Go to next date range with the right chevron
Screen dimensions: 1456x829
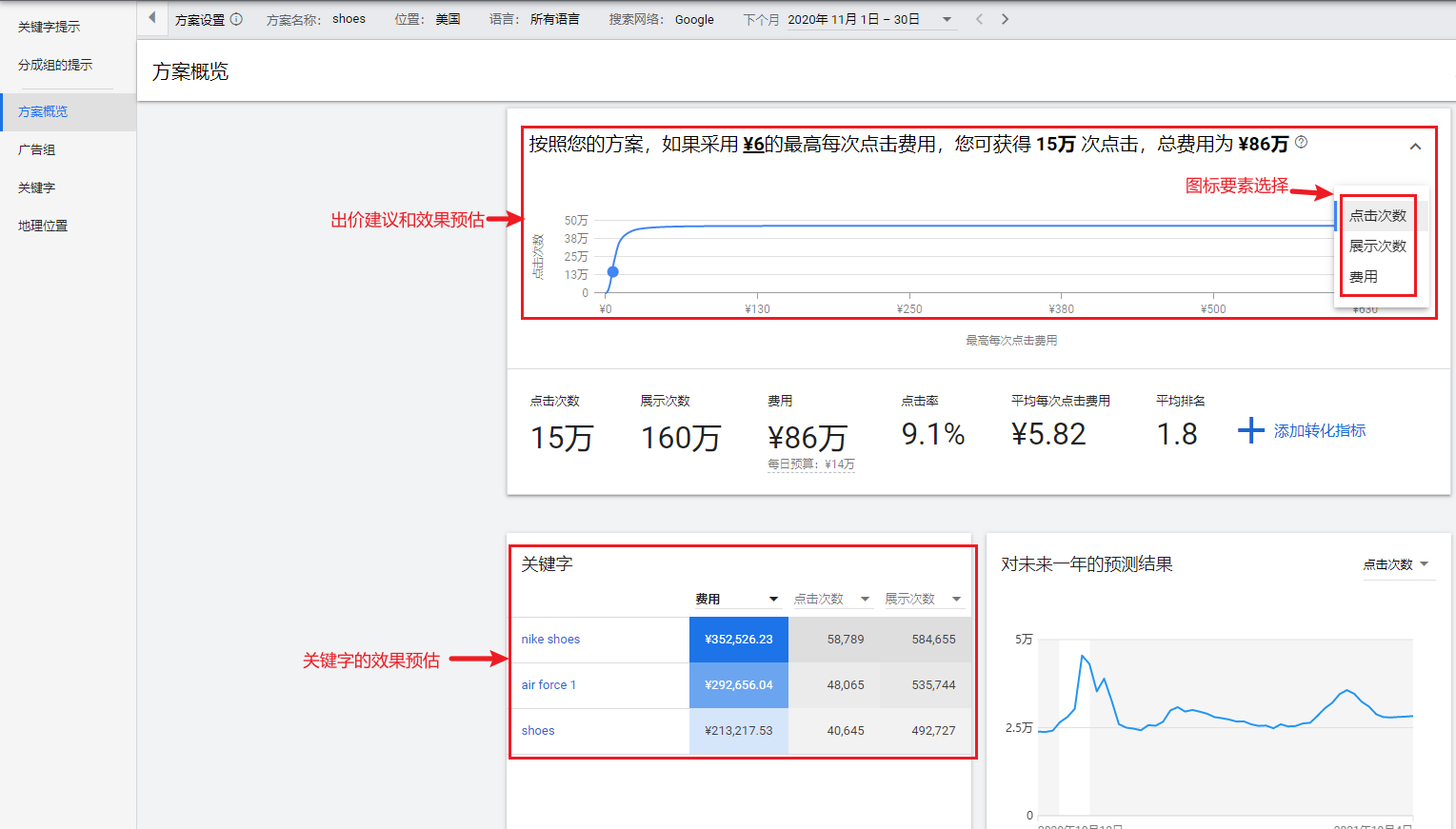[1005, 19]
